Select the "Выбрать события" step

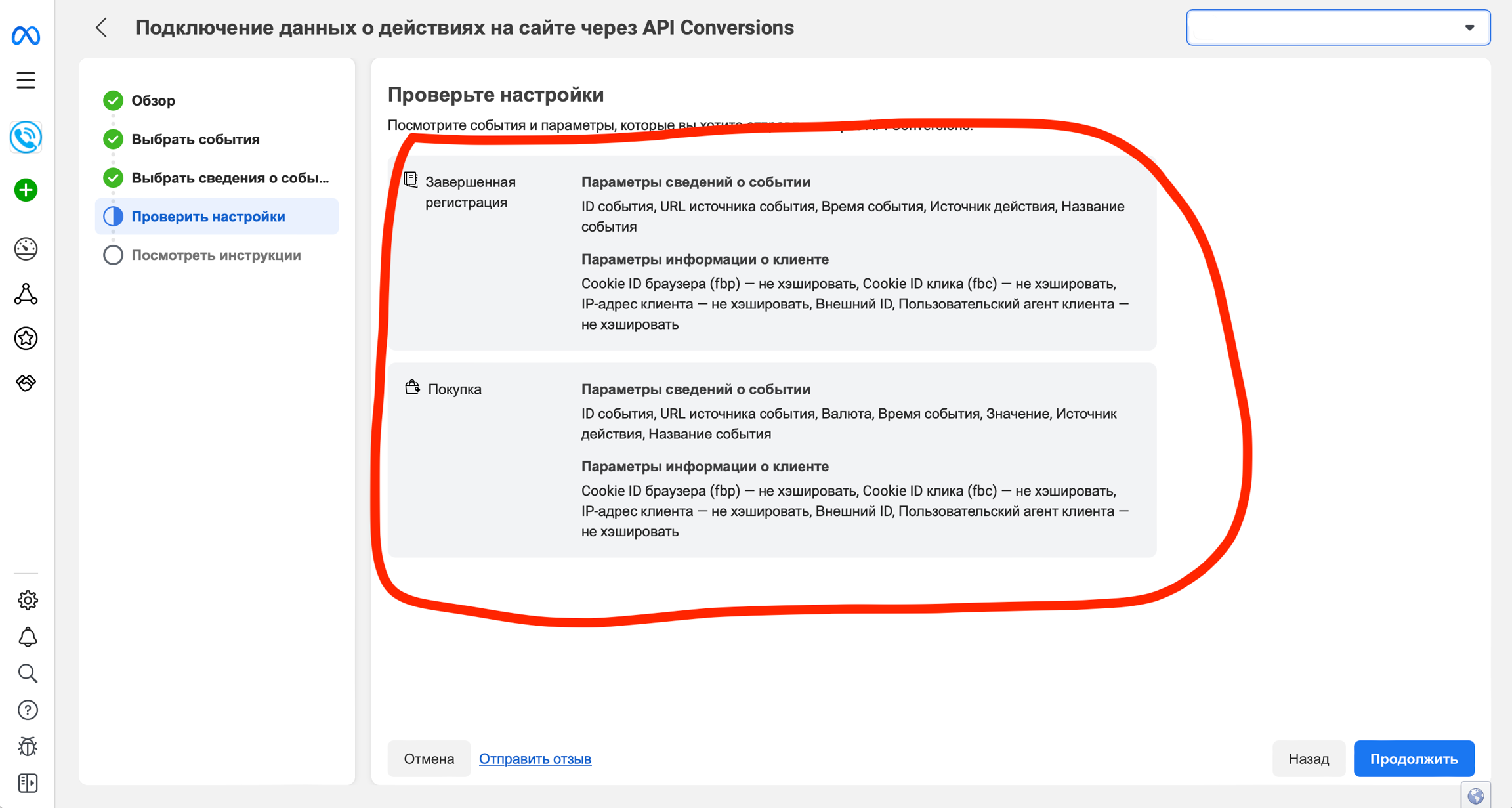195,139
